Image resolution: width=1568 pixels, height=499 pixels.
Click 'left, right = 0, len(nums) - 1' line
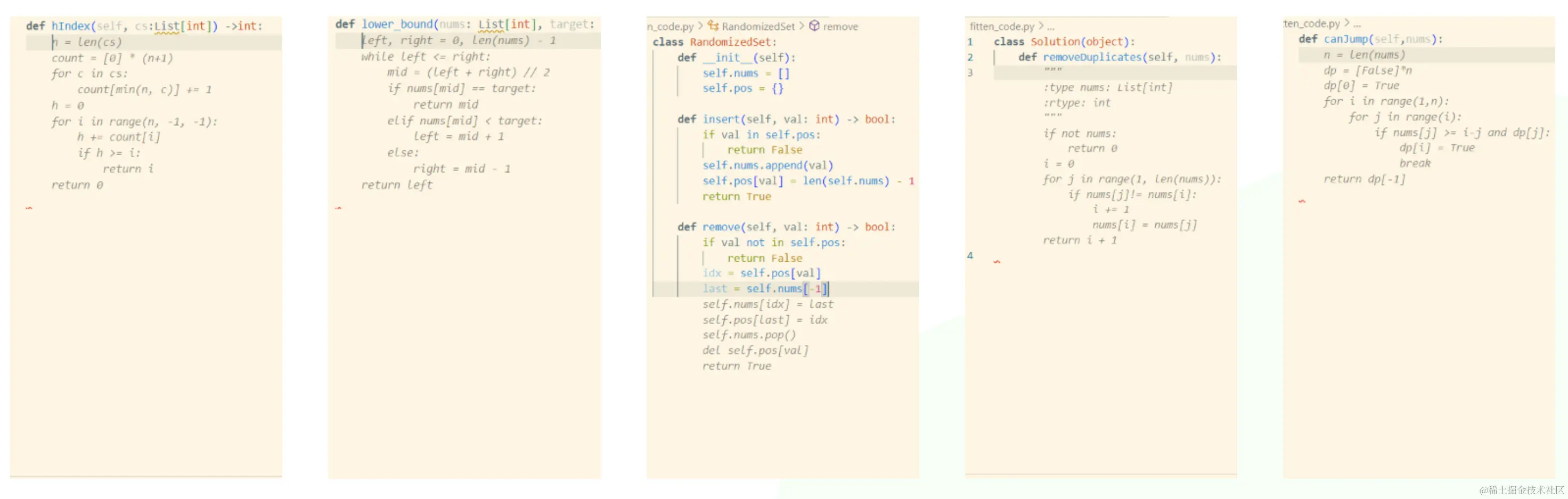click(459, 40)
